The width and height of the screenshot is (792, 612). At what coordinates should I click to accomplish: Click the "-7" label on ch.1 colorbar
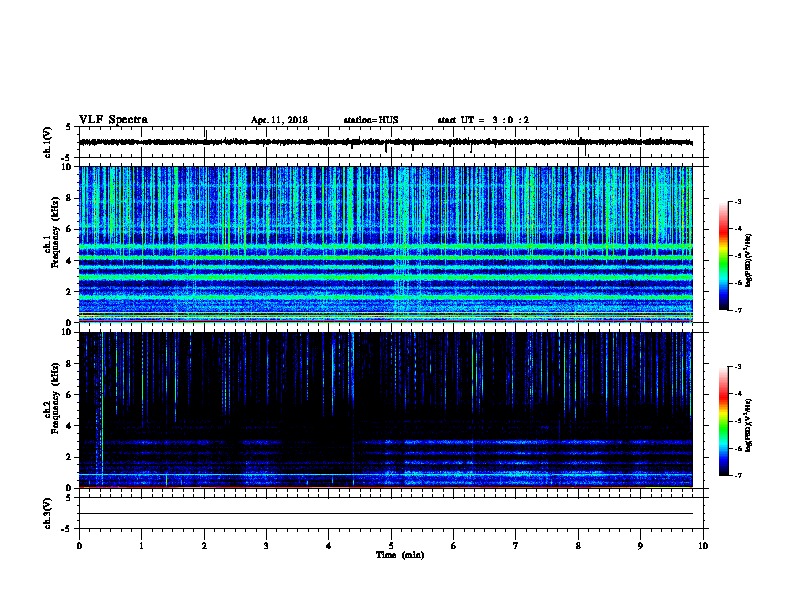[737, 310]
